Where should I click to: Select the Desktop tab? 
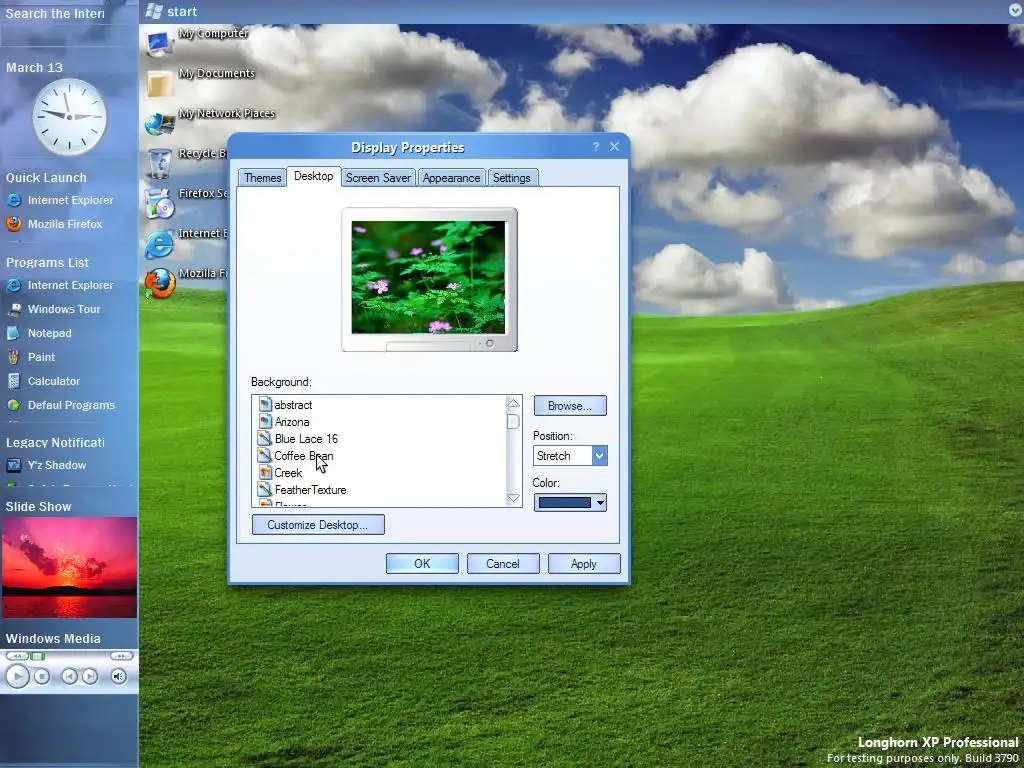tap(313, 176)
